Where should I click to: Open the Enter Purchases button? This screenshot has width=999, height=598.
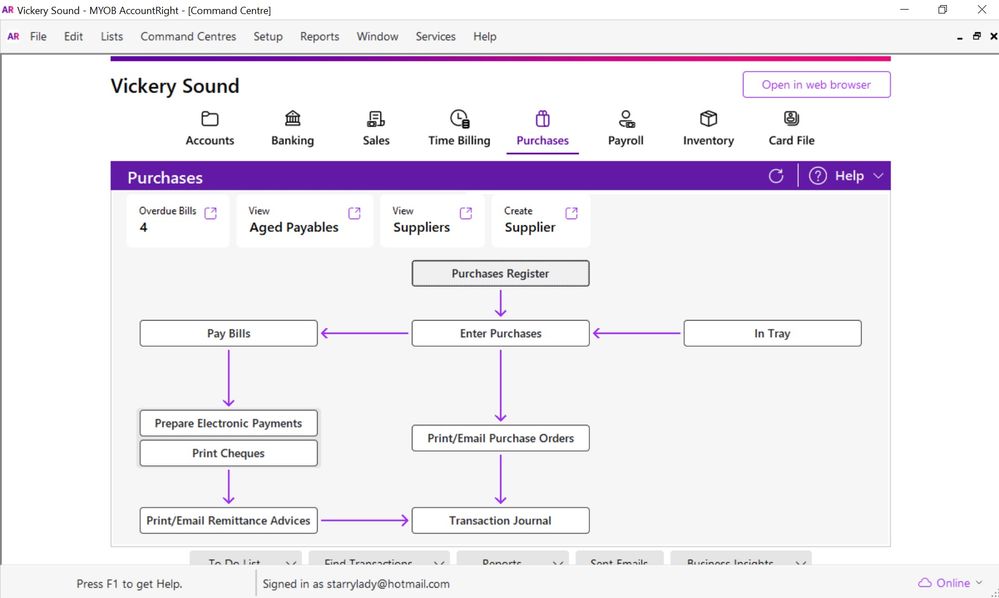point(500,334)
